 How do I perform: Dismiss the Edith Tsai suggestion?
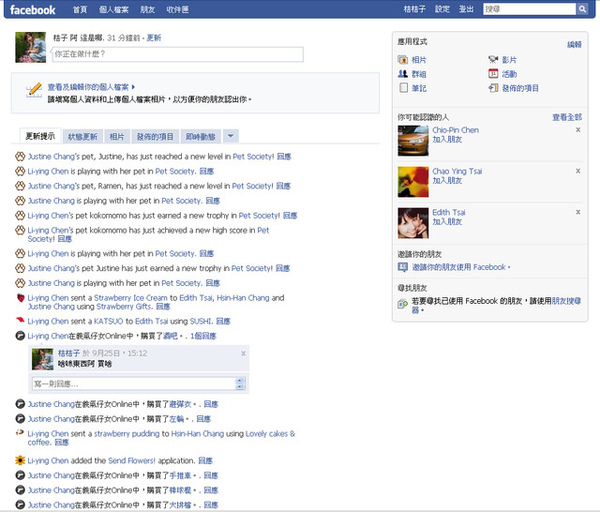(578, 212)
